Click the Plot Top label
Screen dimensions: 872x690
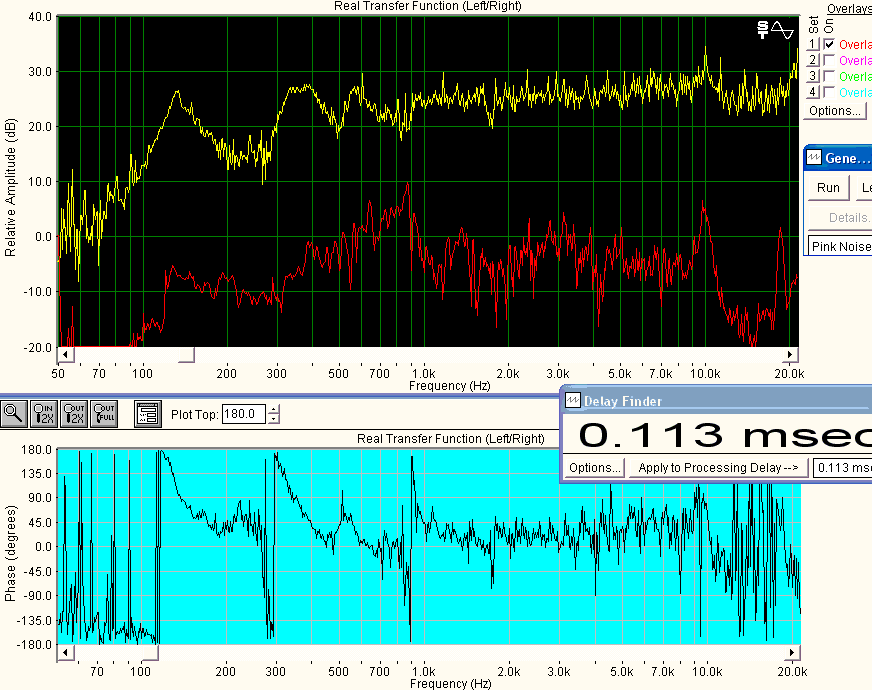(x=195, y=414)
